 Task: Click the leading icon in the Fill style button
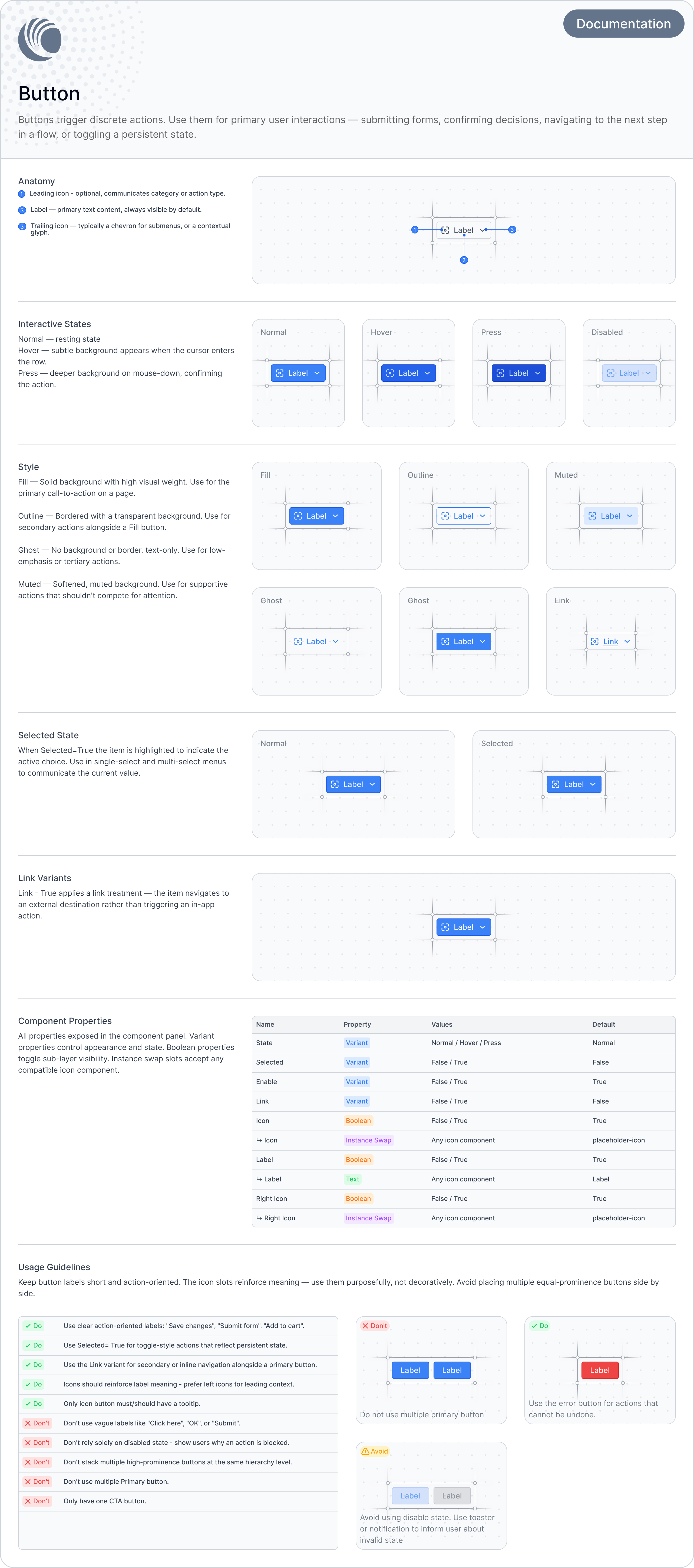click(x=298, y=516)
